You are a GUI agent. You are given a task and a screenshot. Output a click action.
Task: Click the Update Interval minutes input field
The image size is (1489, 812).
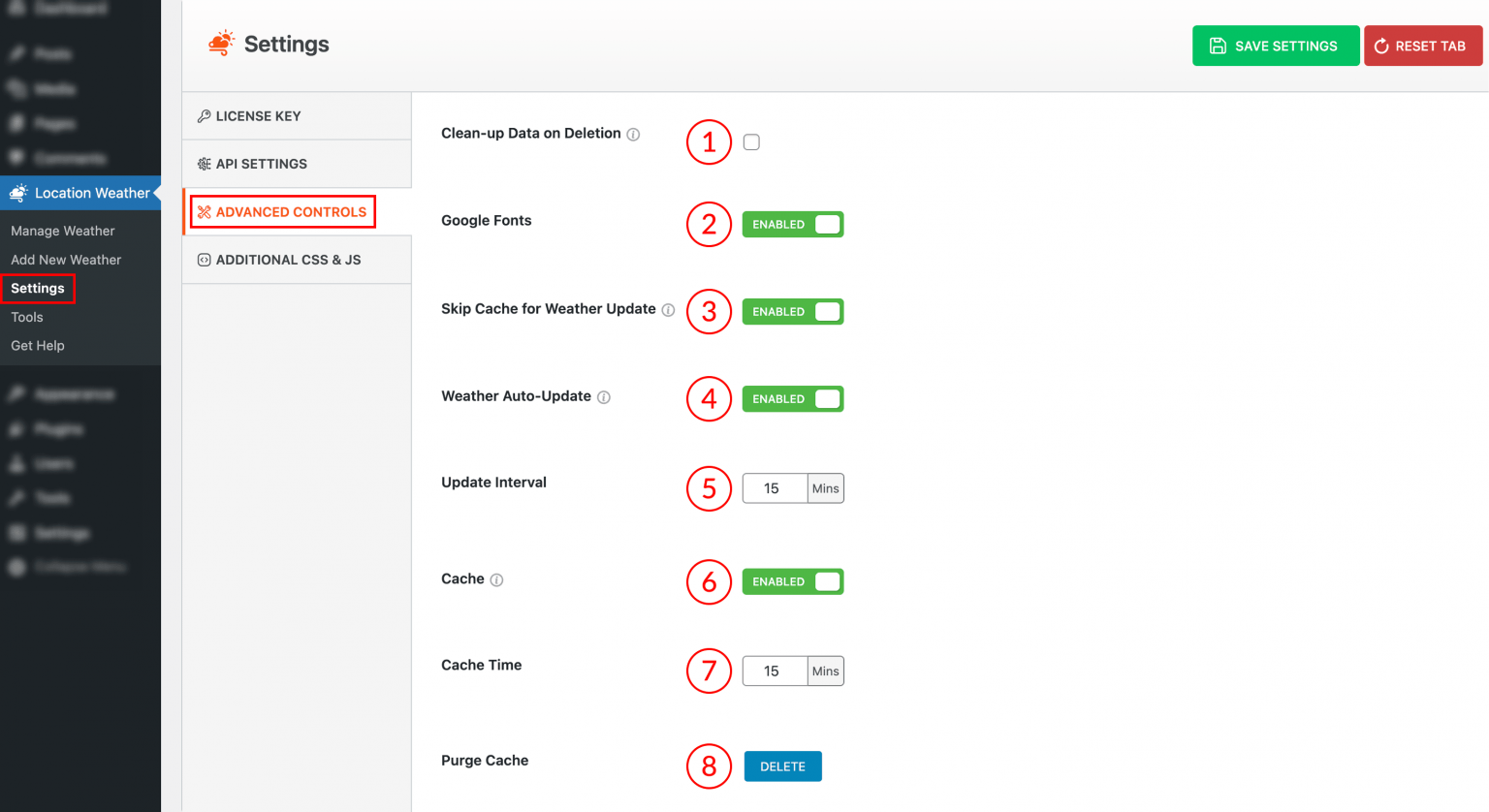[774, 487]
